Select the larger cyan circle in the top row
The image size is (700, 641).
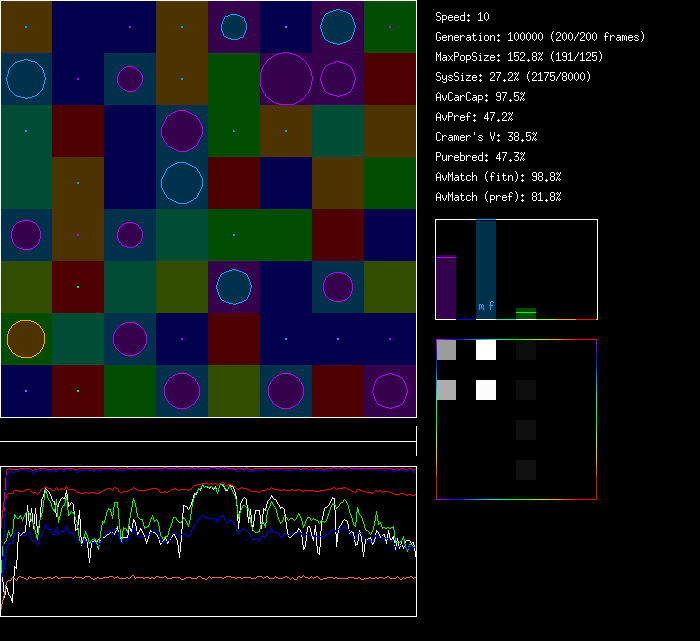click(x=338, y=27)
